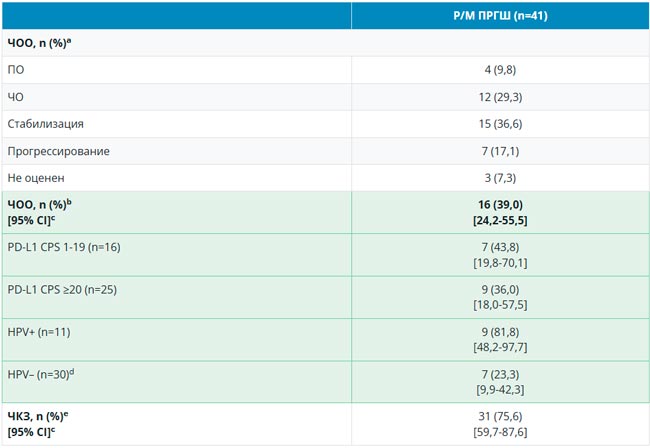This screenshot has height=448, width=650.
Task: Click the ЧО row label
Action: (x=17, y=97)
